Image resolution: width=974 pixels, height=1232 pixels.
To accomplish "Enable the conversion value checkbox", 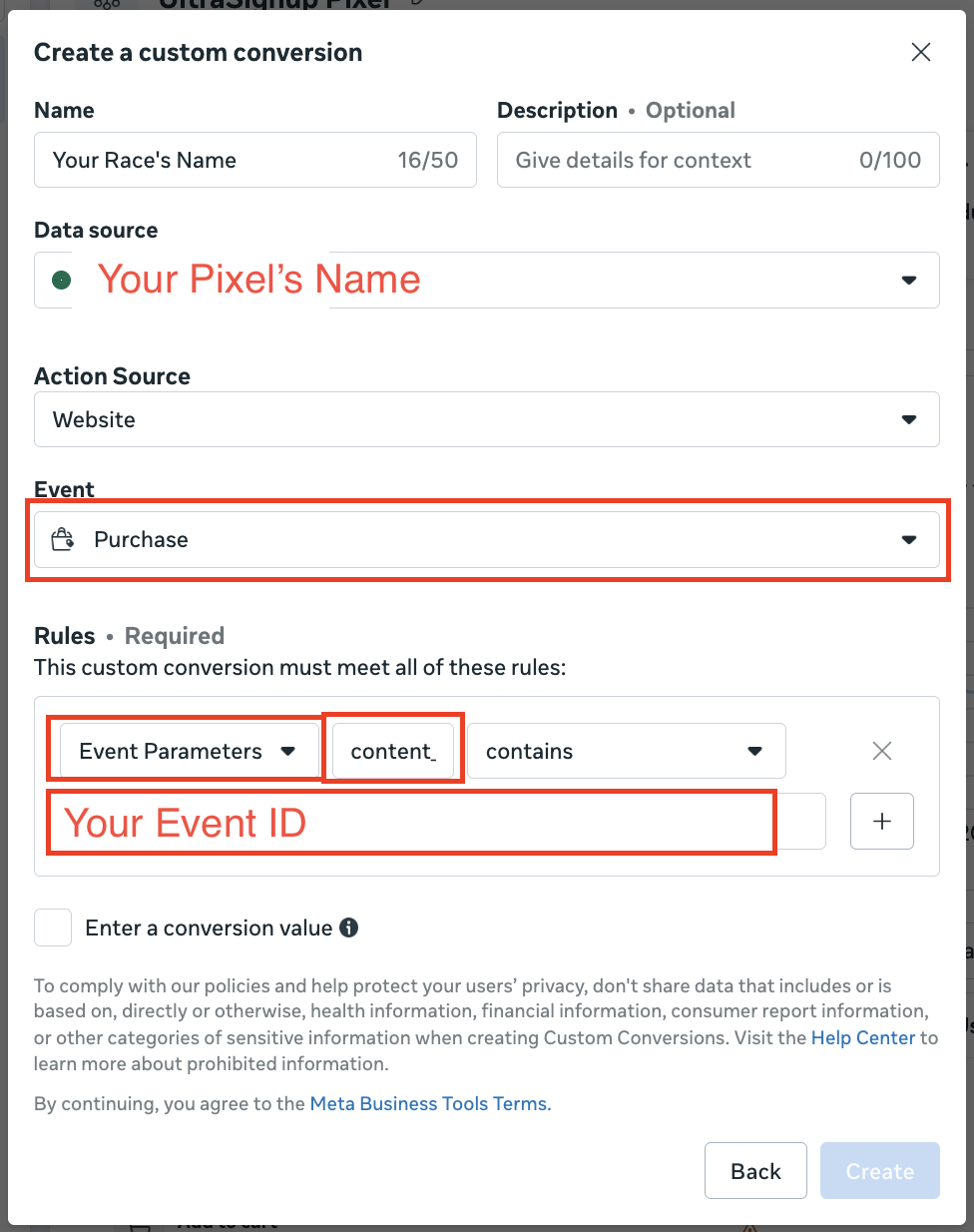I will tap(53, 927).
